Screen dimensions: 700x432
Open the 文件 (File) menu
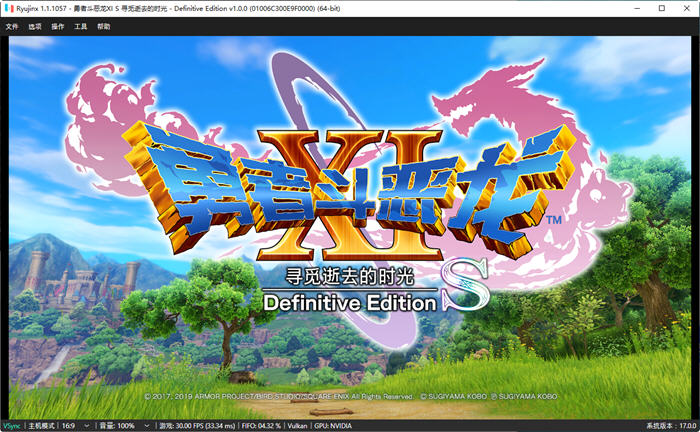click(12, 26)
